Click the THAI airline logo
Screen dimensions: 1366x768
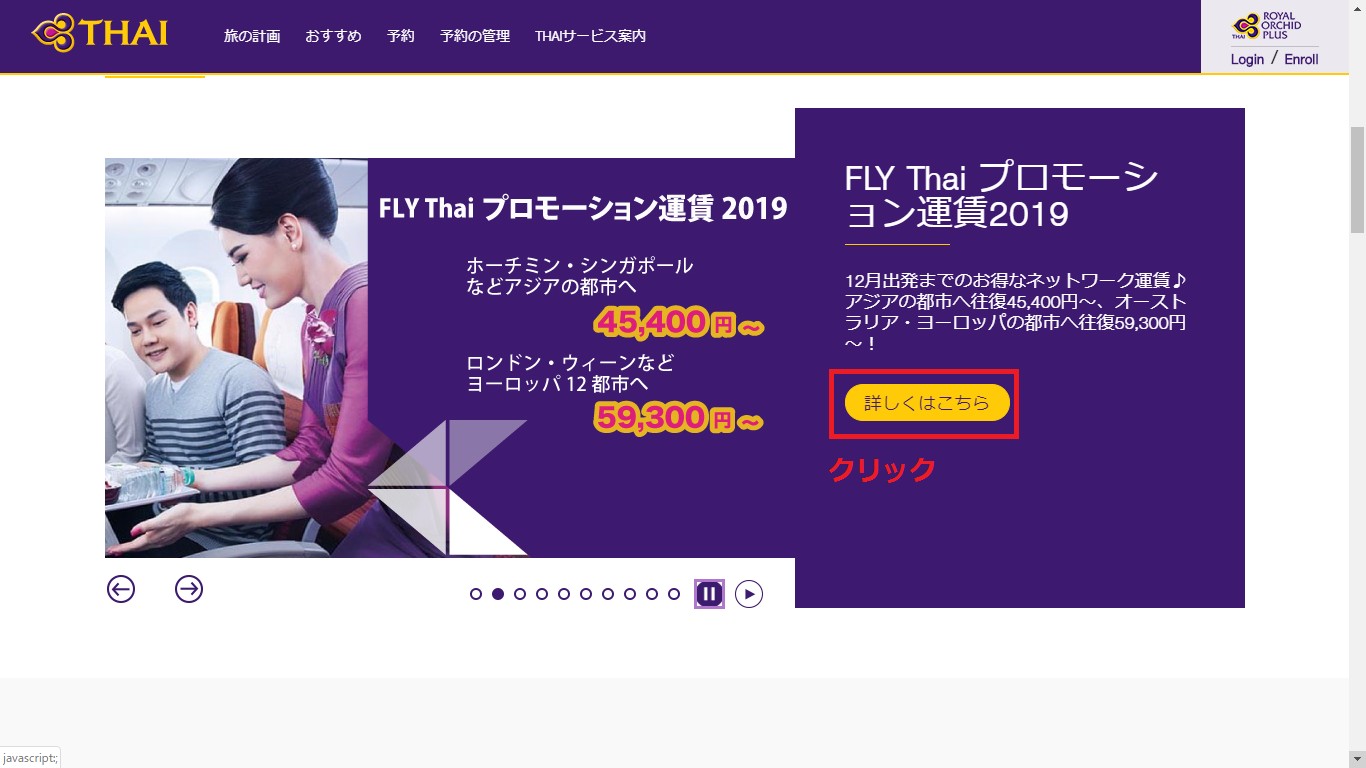click(x=100, y=32)
